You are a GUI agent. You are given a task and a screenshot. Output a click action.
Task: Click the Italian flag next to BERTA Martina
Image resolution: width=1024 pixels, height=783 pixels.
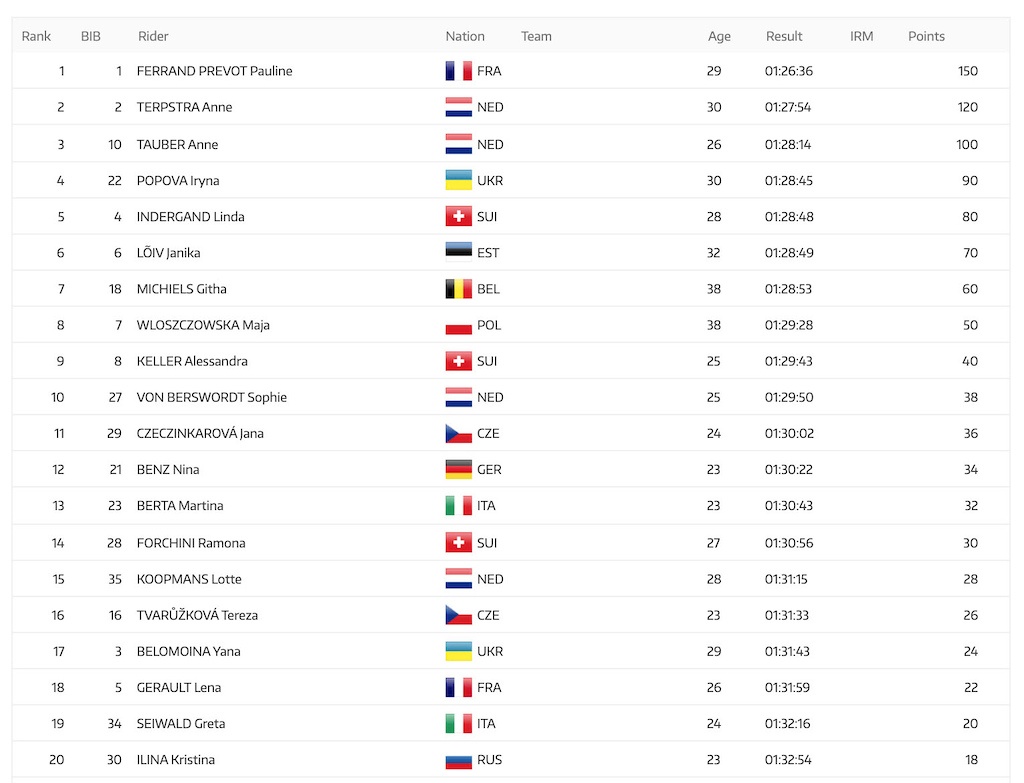pos(458,505)
